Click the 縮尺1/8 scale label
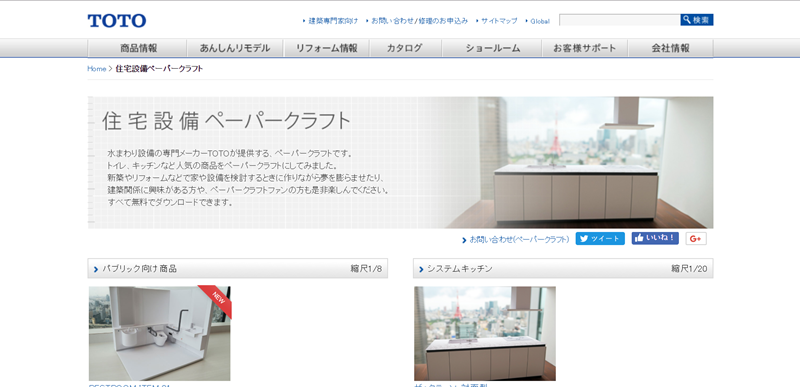The width and height of the screenshot is (800, 387). tap(366, 269)
